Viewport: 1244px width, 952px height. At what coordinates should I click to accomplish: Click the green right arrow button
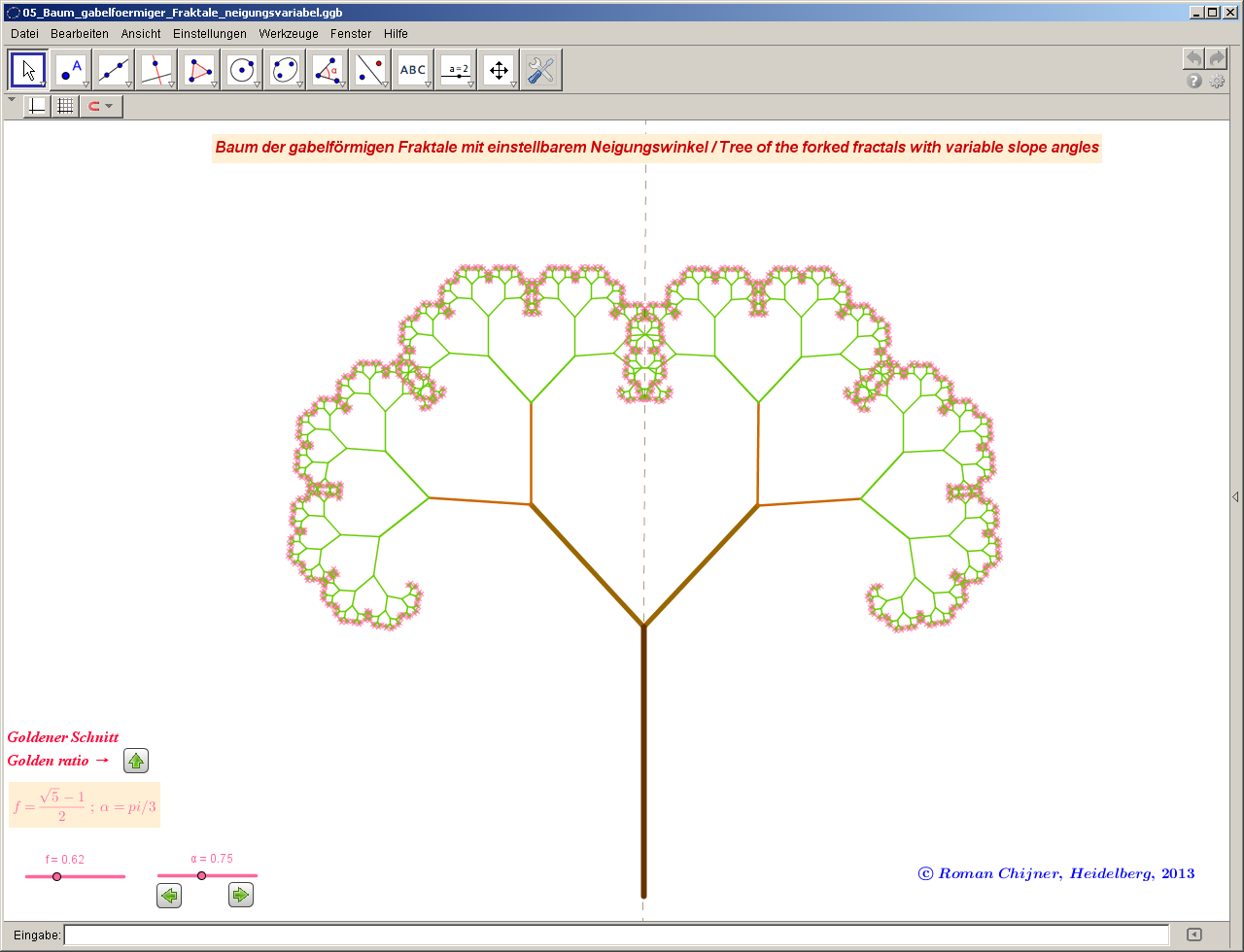[241, 896]
